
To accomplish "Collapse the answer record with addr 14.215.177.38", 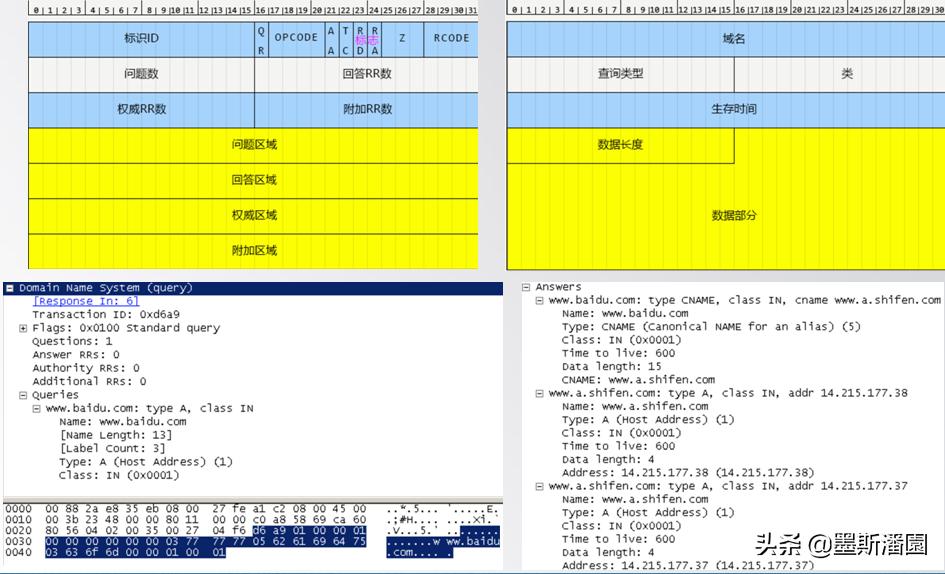I will click(x=539, y=394).
